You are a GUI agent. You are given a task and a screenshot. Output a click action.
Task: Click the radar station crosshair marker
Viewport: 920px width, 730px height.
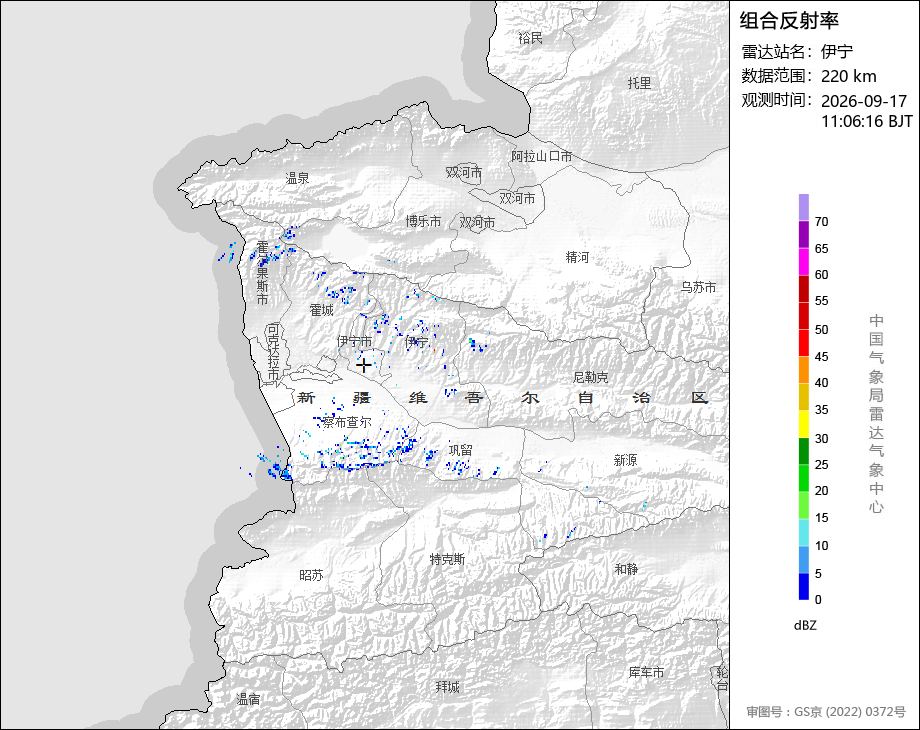363,366
